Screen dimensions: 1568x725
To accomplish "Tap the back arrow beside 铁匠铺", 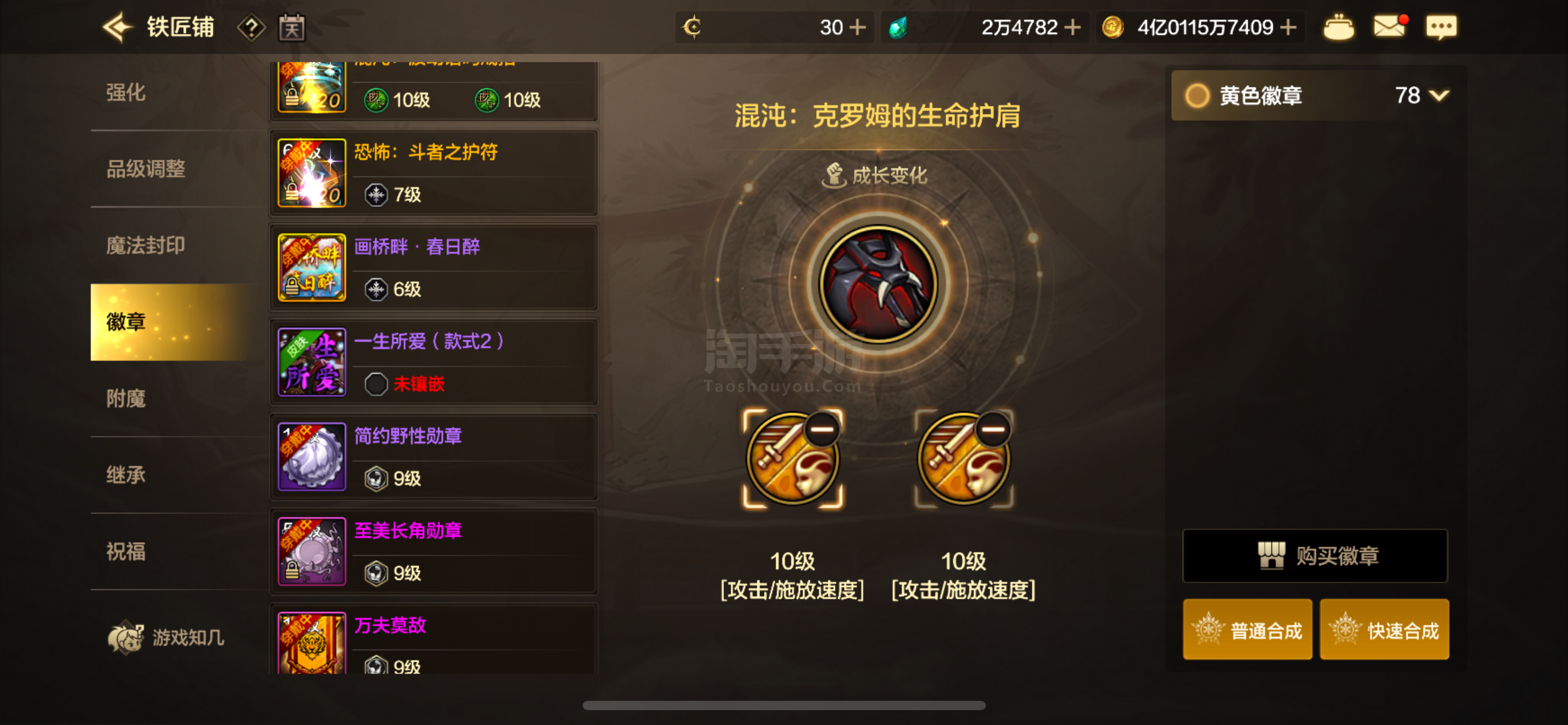I will (x=118, y=27).
